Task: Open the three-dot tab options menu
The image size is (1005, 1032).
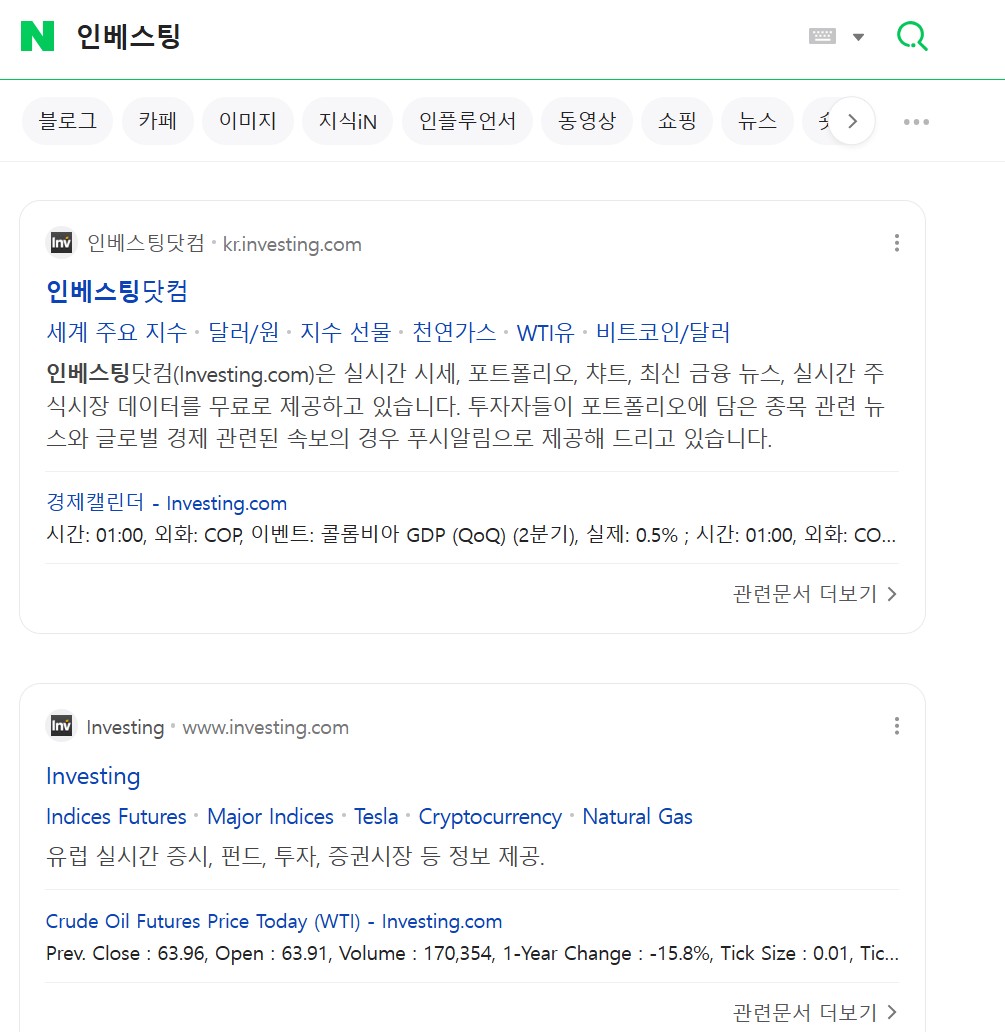Action: pyautogui.click(x=916, y=122)
